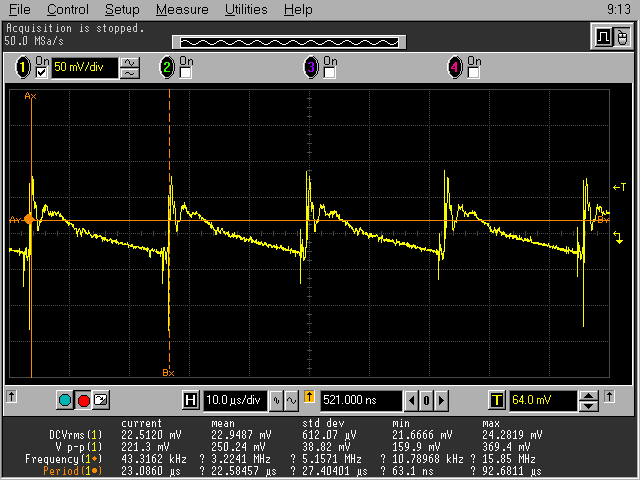Click the clear display button beside stop
640x480 pixels.
pyautogui.click(x=100, y=401)
